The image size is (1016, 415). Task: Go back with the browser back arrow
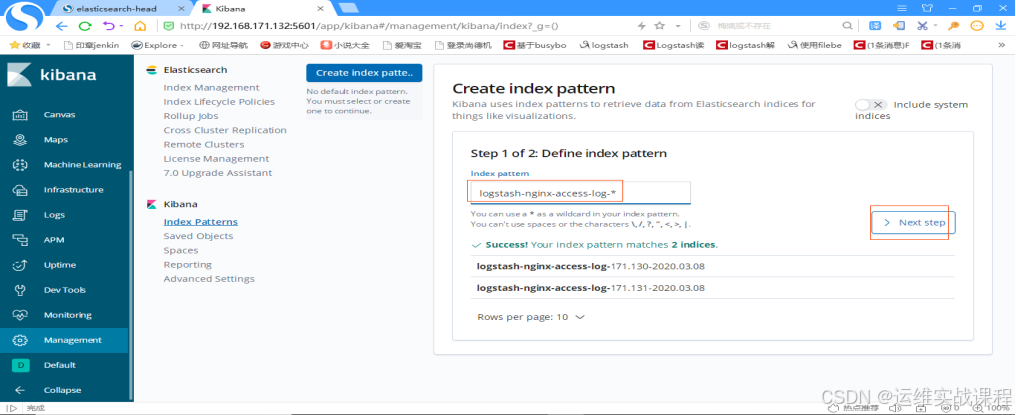62,26
